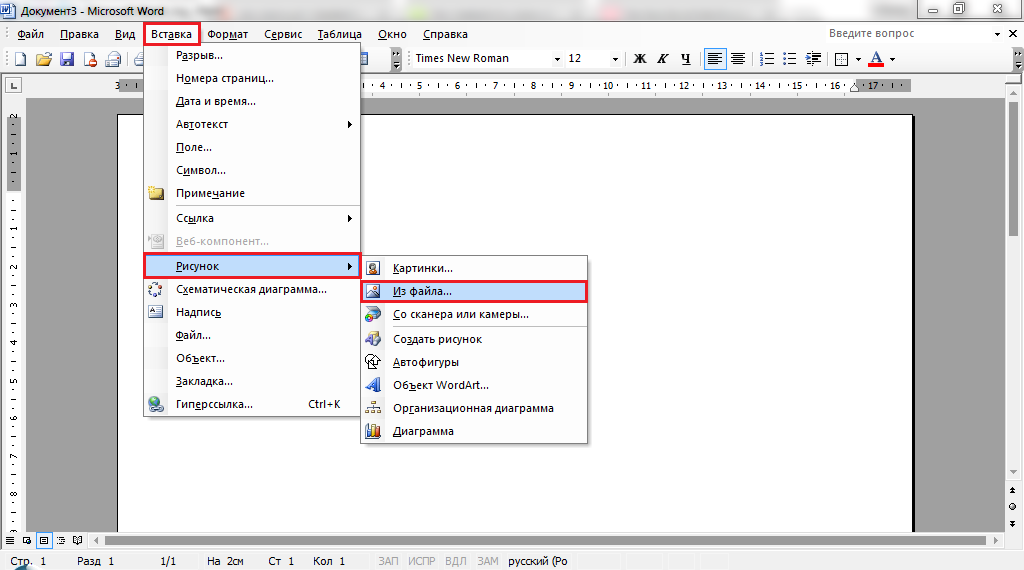This screenshot has height=570, width=1024.
Task: Apply a bulleted list from the toolbar
Action: [x=789, y=59]
